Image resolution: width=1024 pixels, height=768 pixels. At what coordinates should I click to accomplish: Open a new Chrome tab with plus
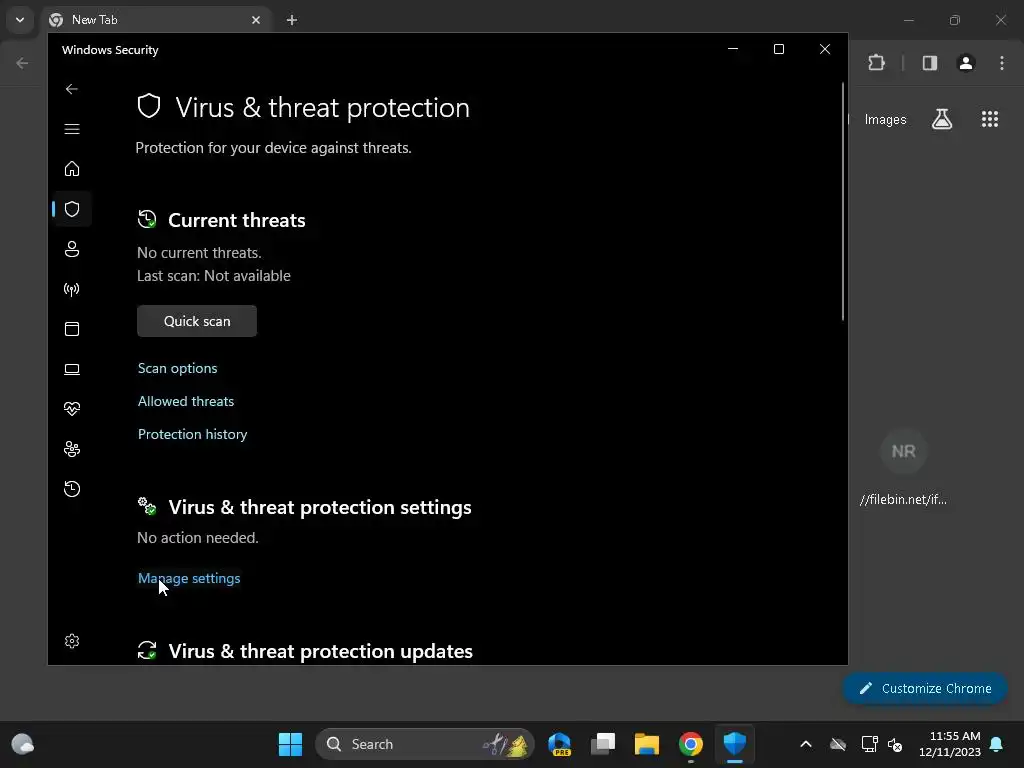coord(292,20)
